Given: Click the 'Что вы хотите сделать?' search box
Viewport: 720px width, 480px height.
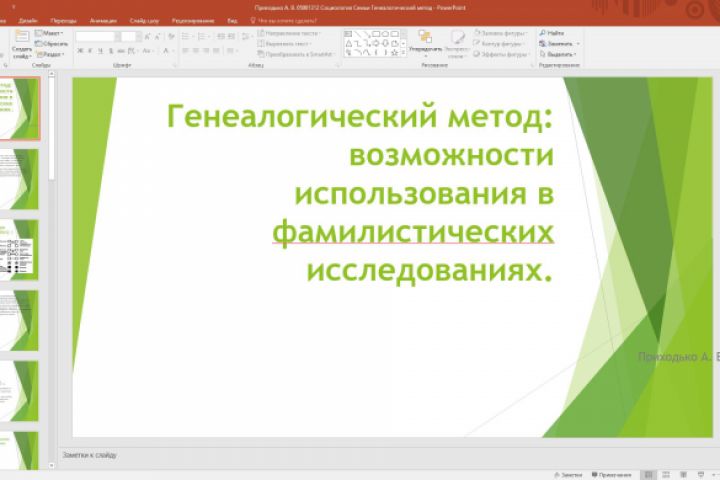Looking at the screenshot, I should coord(283,21).
